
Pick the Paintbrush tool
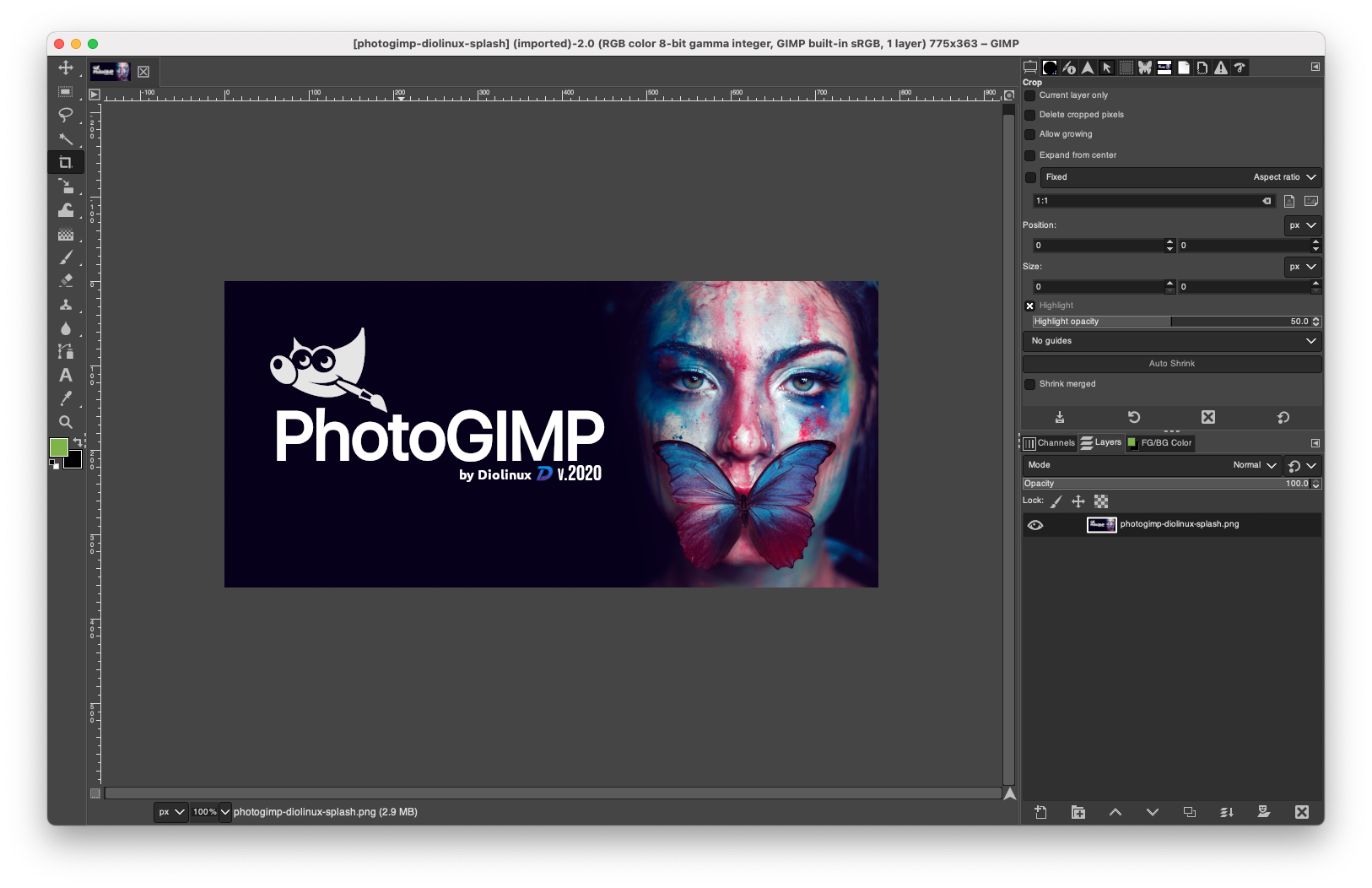point(66,257)
